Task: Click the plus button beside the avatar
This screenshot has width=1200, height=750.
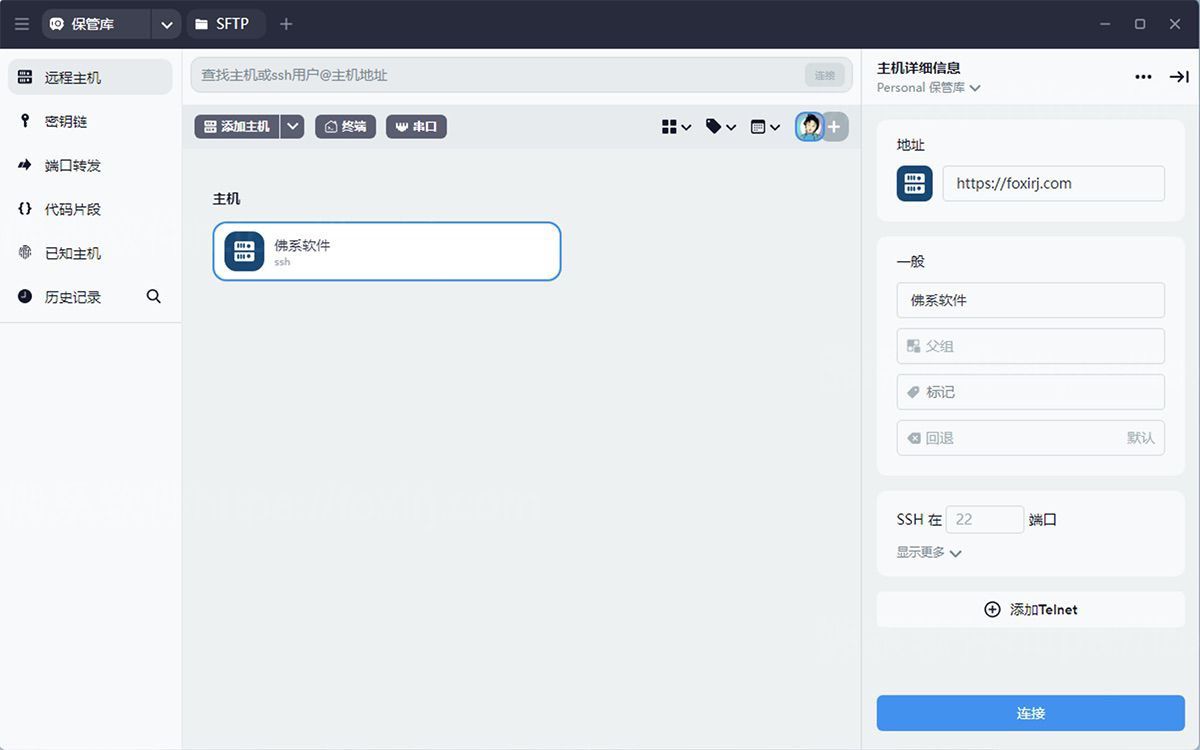Action: tap(835, 127)
